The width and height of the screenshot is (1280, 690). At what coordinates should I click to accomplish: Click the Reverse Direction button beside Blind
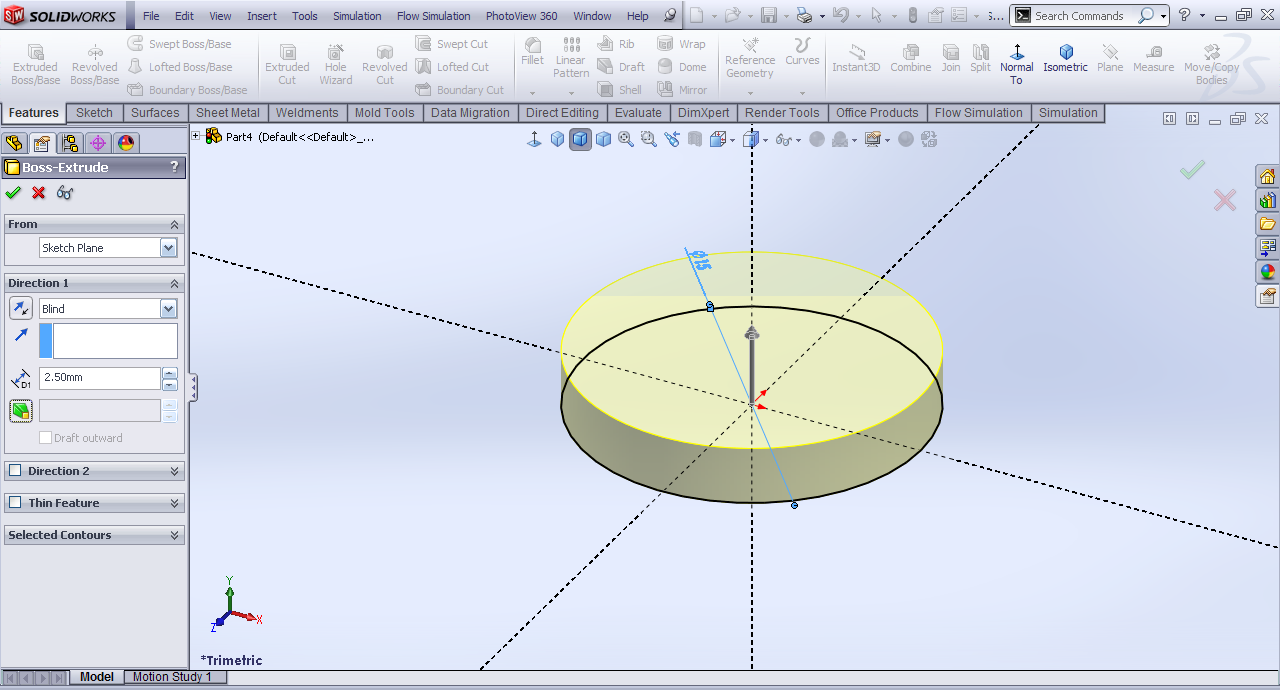coord(20,309)
